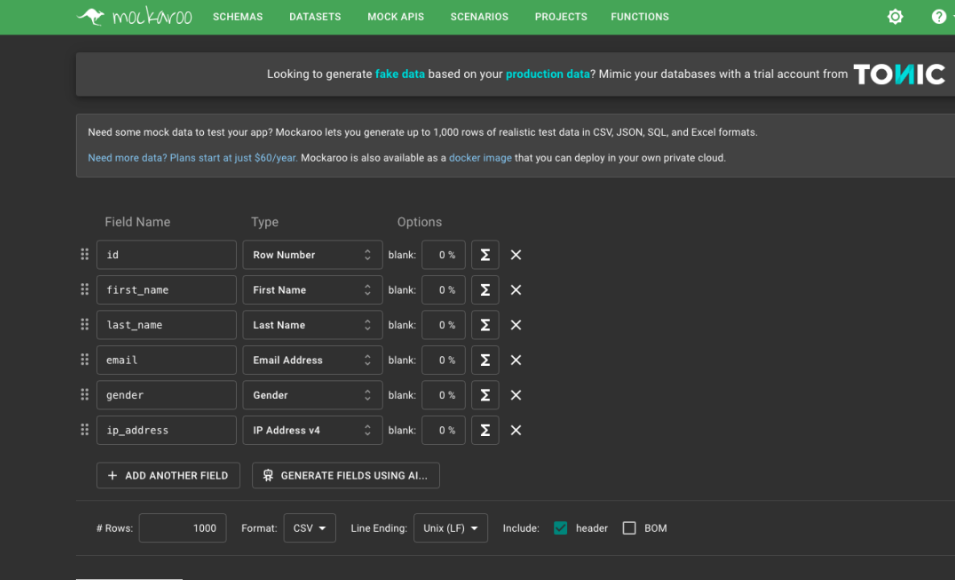The height and width of the screenshot is (580, 955).
Task: Grab the drag handle for gender row
Action: 85,394
